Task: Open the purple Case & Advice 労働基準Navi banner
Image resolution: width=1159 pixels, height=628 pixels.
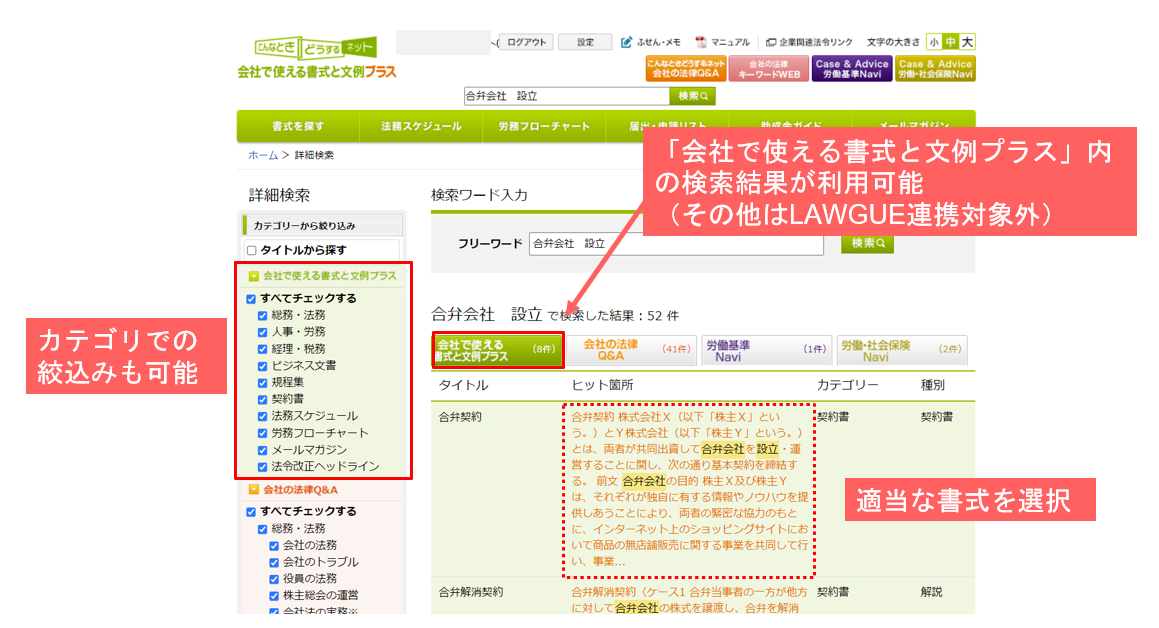Action: pyautogui.click(x=851, y=68)
